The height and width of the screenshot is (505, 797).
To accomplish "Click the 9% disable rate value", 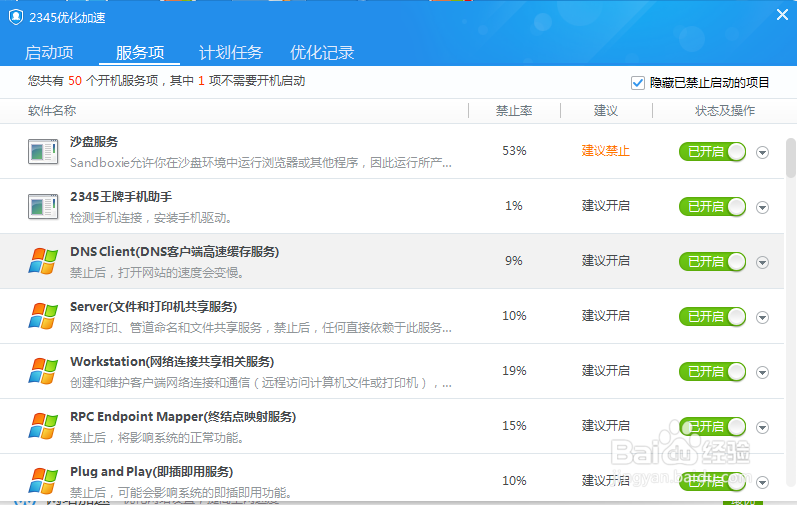I will coord(513,261).
